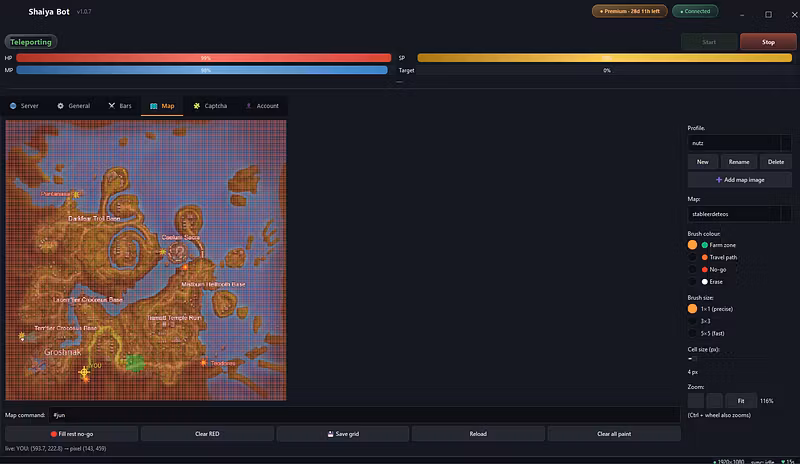Create a new profile with New

[x=703, y=162]
